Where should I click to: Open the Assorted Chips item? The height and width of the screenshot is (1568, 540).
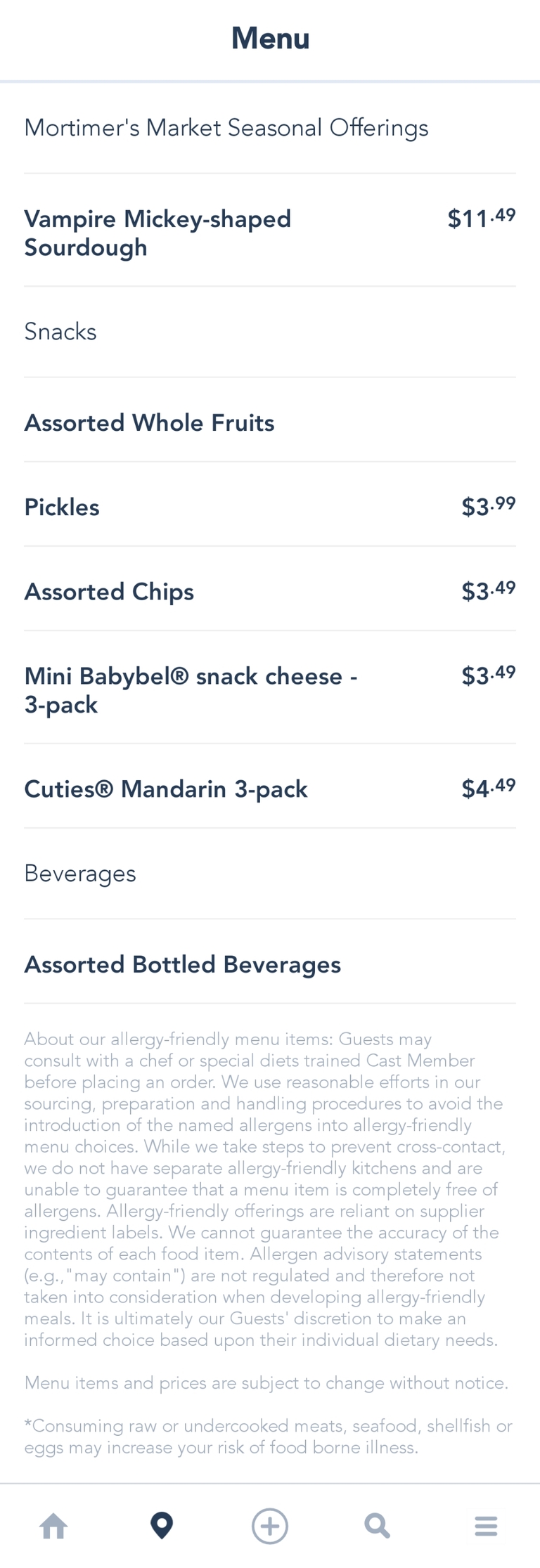(110, 592)
